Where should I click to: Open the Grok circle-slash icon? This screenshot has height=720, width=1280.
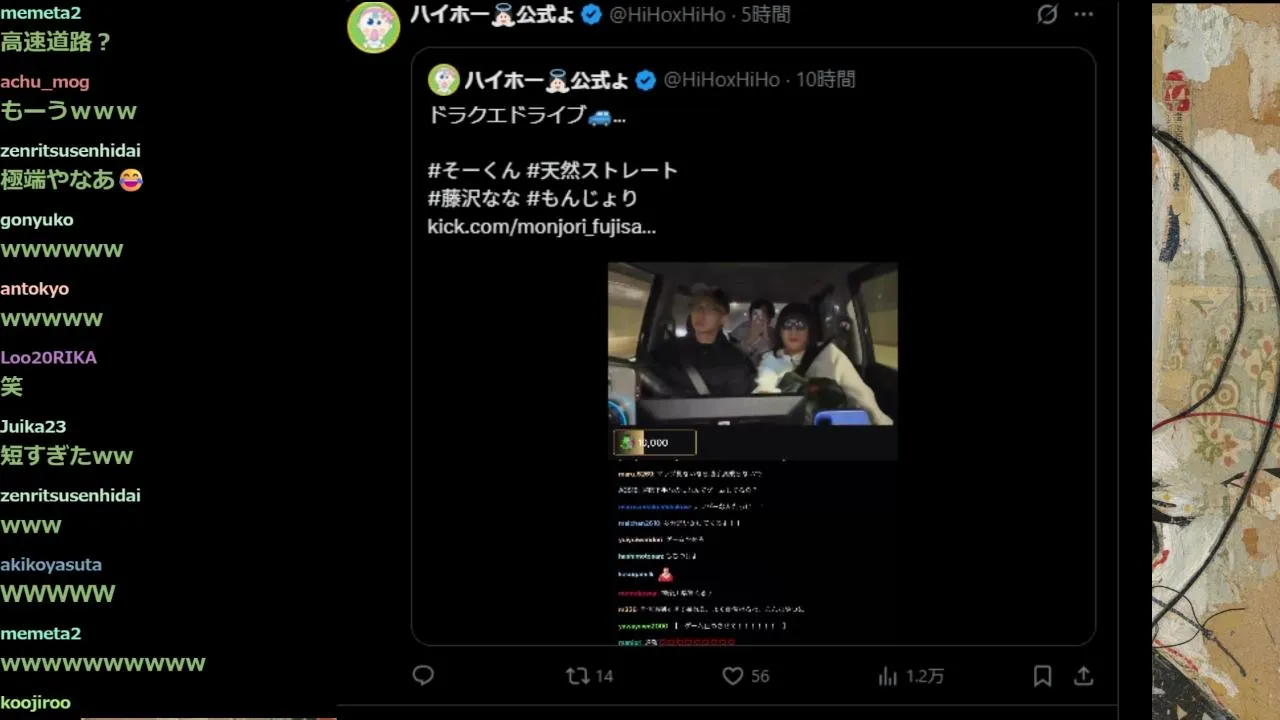coord(1047,14)
